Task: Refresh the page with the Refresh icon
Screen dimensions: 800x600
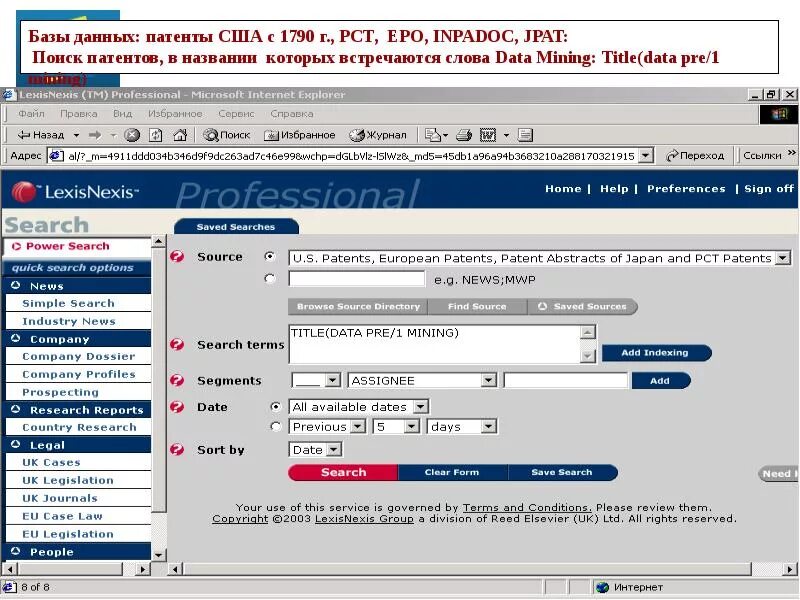Action: pos(156,135)
